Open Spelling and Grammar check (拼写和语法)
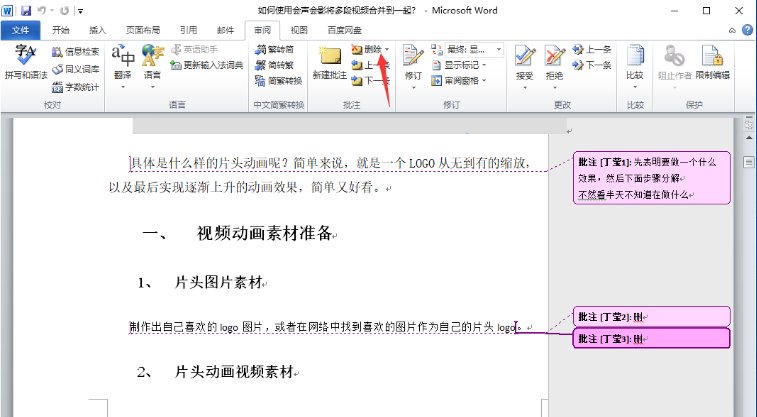Screen dimensions: 757x417 click(x=26, y=62)
